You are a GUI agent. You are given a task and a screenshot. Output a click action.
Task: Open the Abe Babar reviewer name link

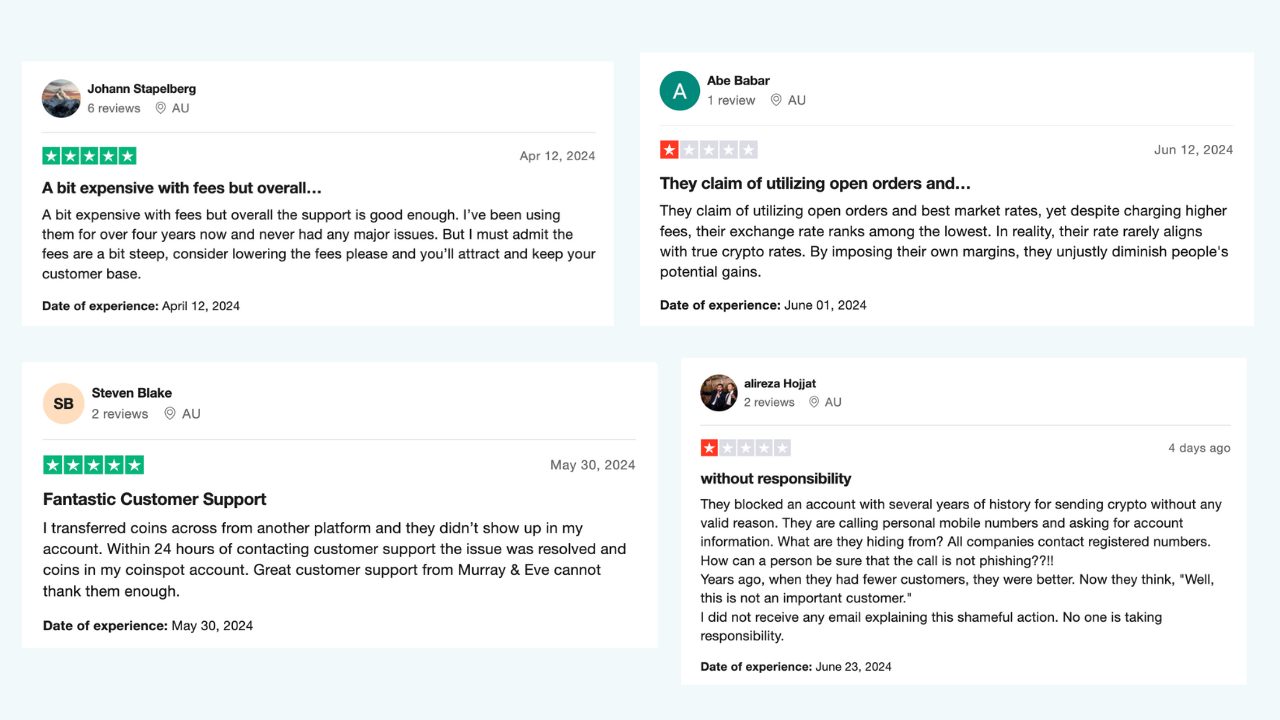click(x=738, y=81)
